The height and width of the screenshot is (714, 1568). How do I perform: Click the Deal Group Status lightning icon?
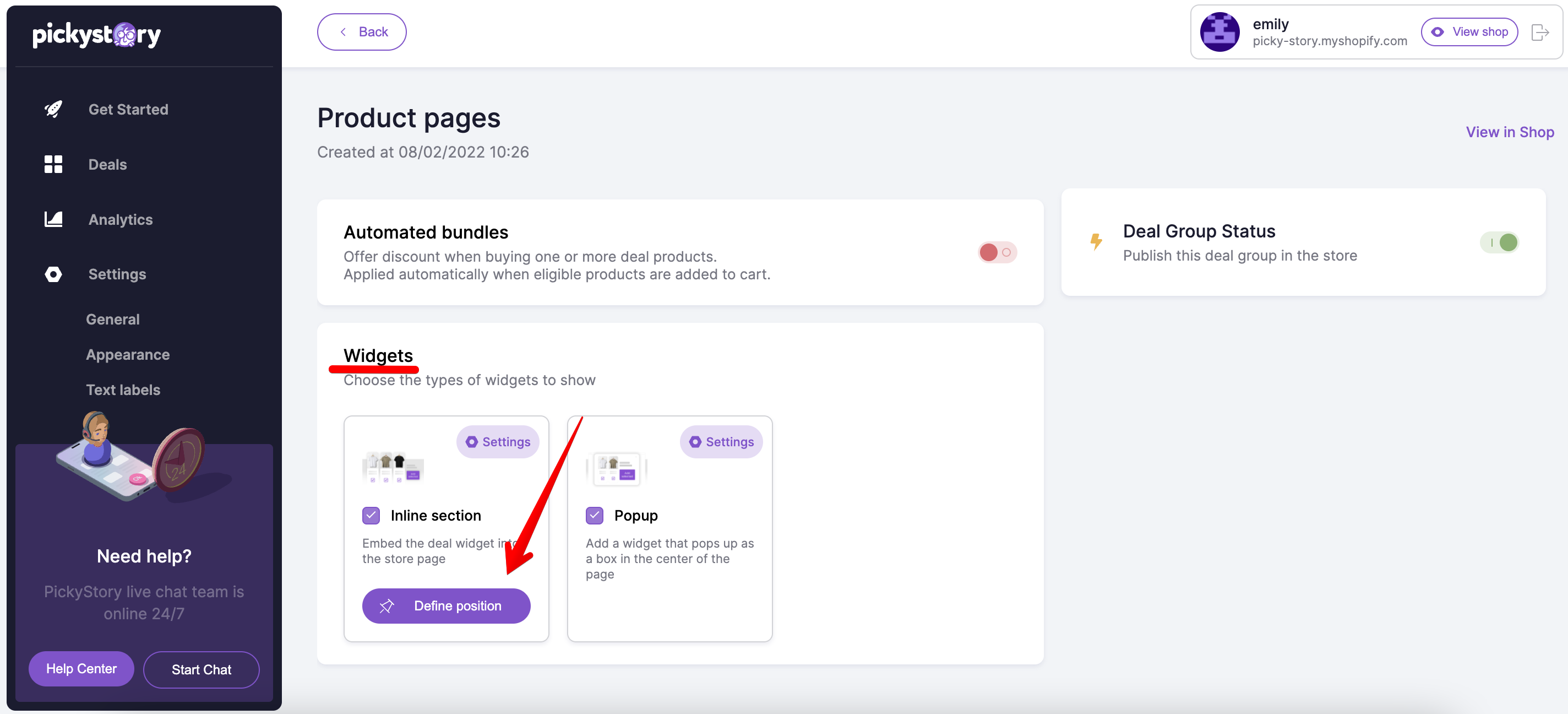[x=1096, y=242]
